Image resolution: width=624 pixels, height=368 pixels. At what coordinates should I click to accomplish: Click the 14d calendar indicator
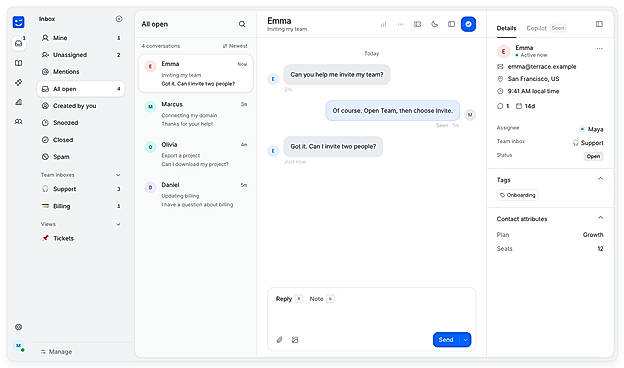pos(525,106)
